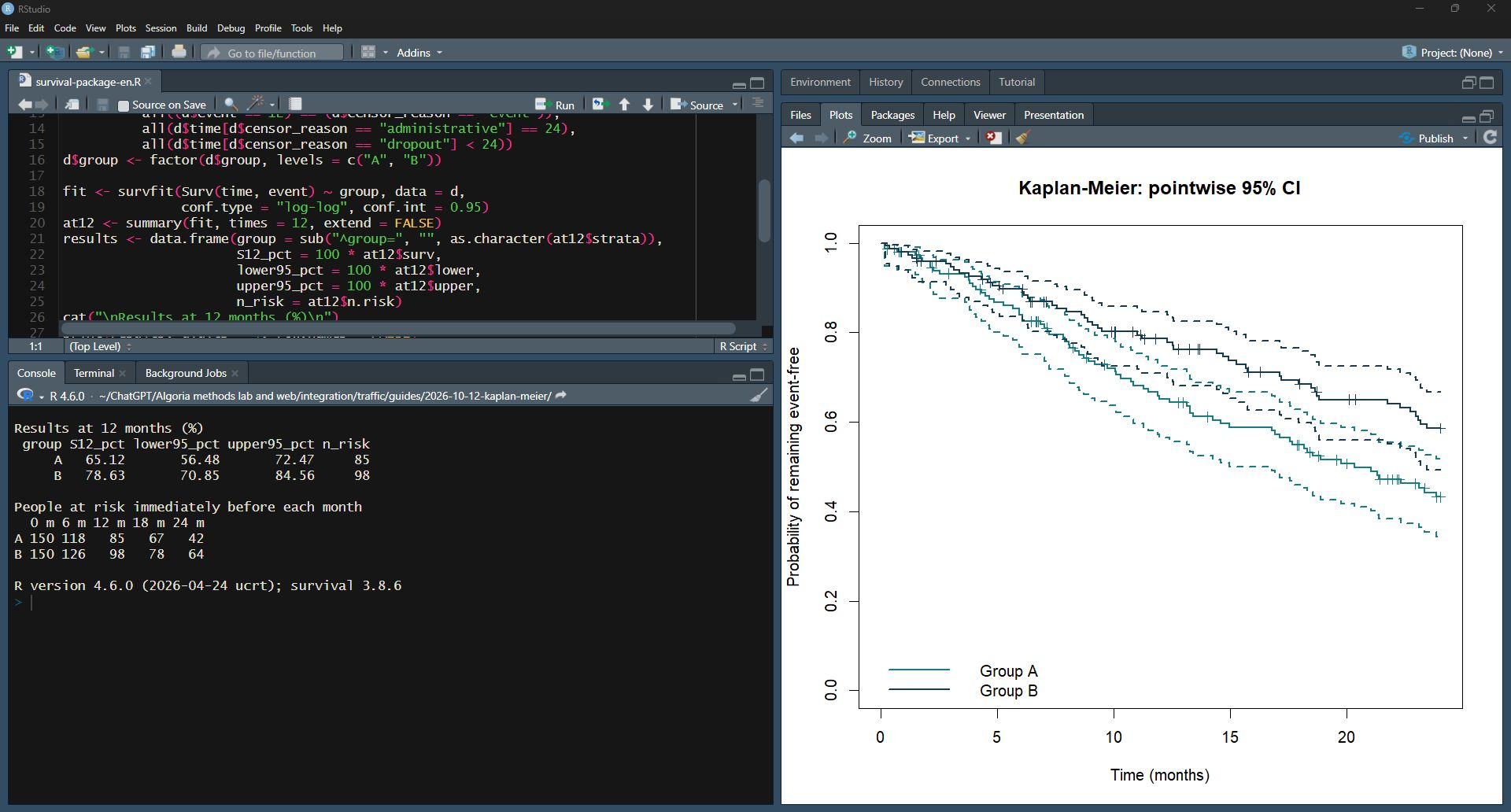The image size is (1511, 812).
Task: Show the previous plot with back arrow
Action: (x=797, y=138)
